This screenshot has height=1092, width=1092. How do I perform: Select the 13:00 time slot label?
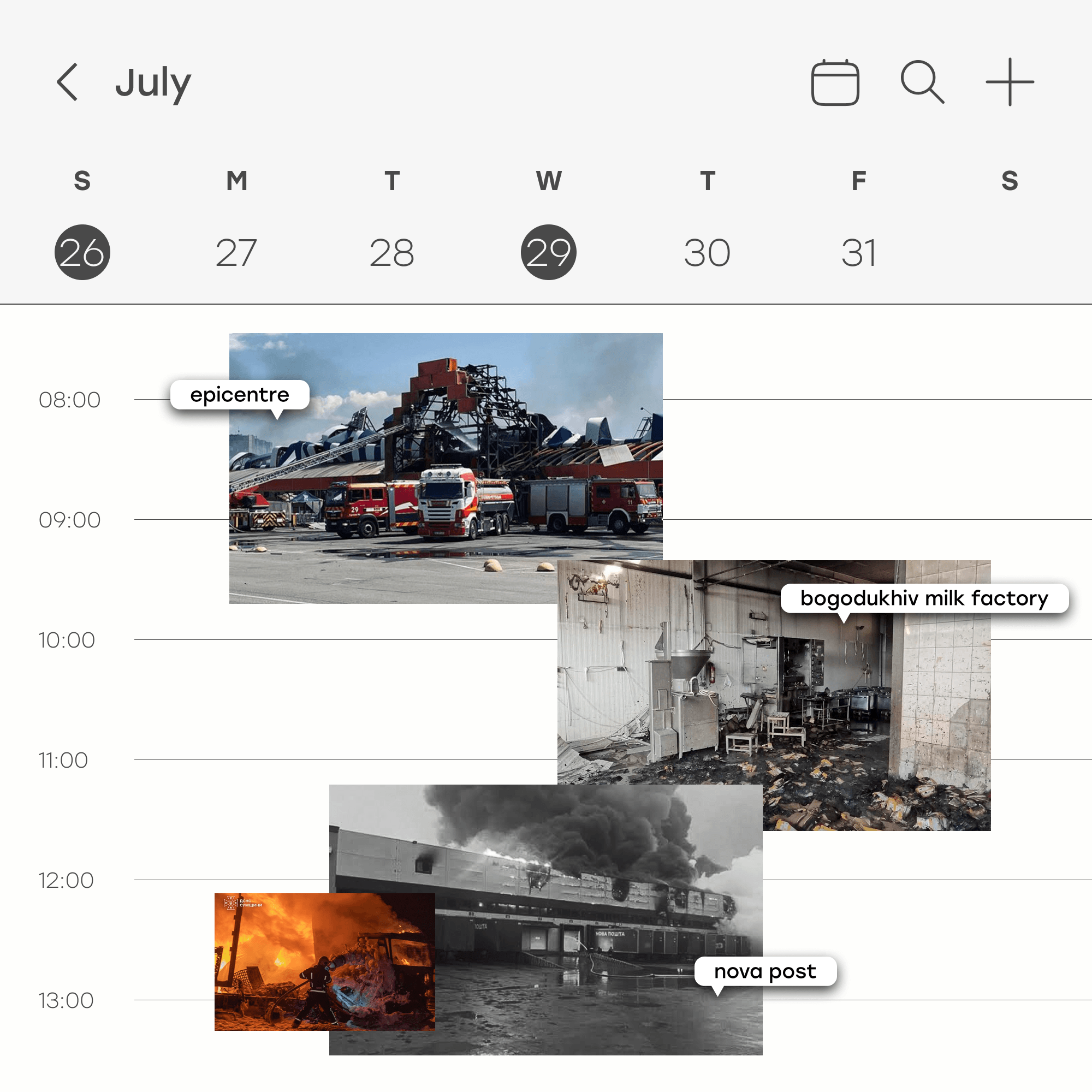coord(66,1001)
